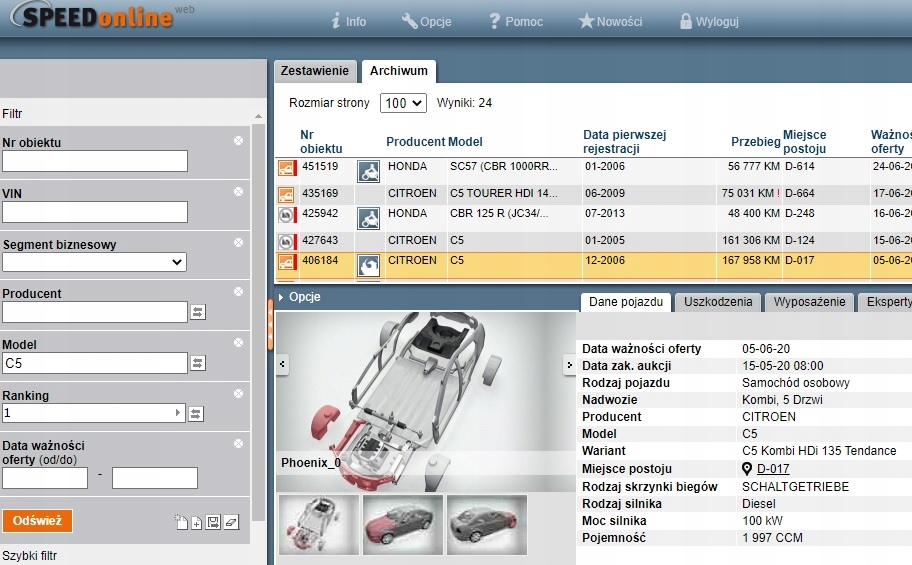Click into the Nr obiektu input field
912x565 pixels.
pos(95,161)
